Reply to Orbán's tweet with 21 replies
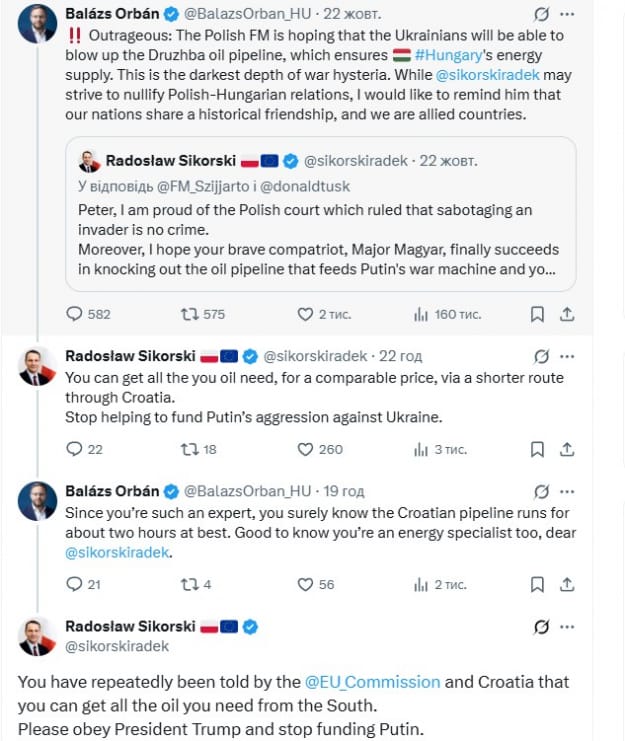The image size is (625, 741). (75, 584)
